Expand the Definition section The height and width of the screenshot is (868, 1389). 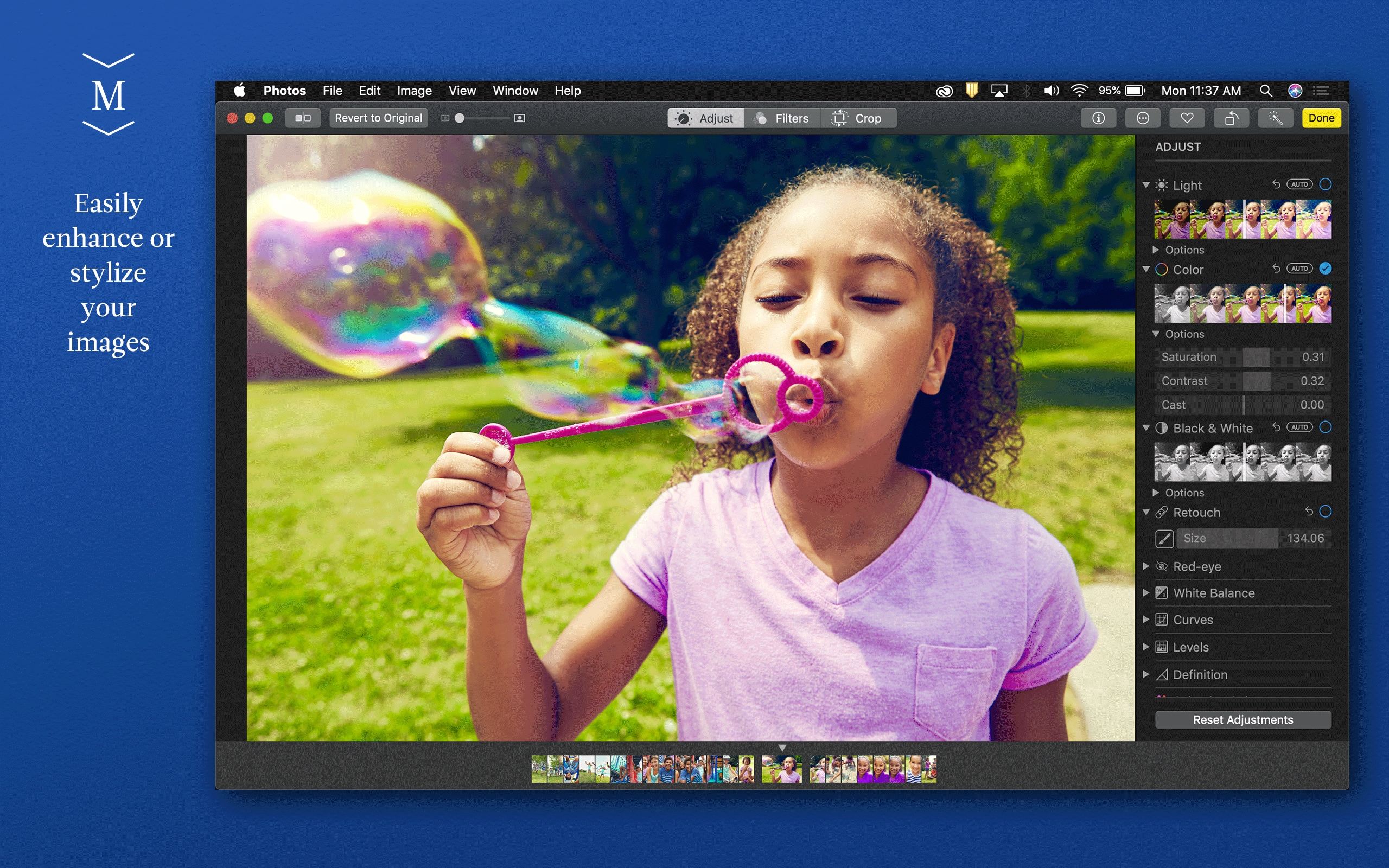pos(1145,674)
